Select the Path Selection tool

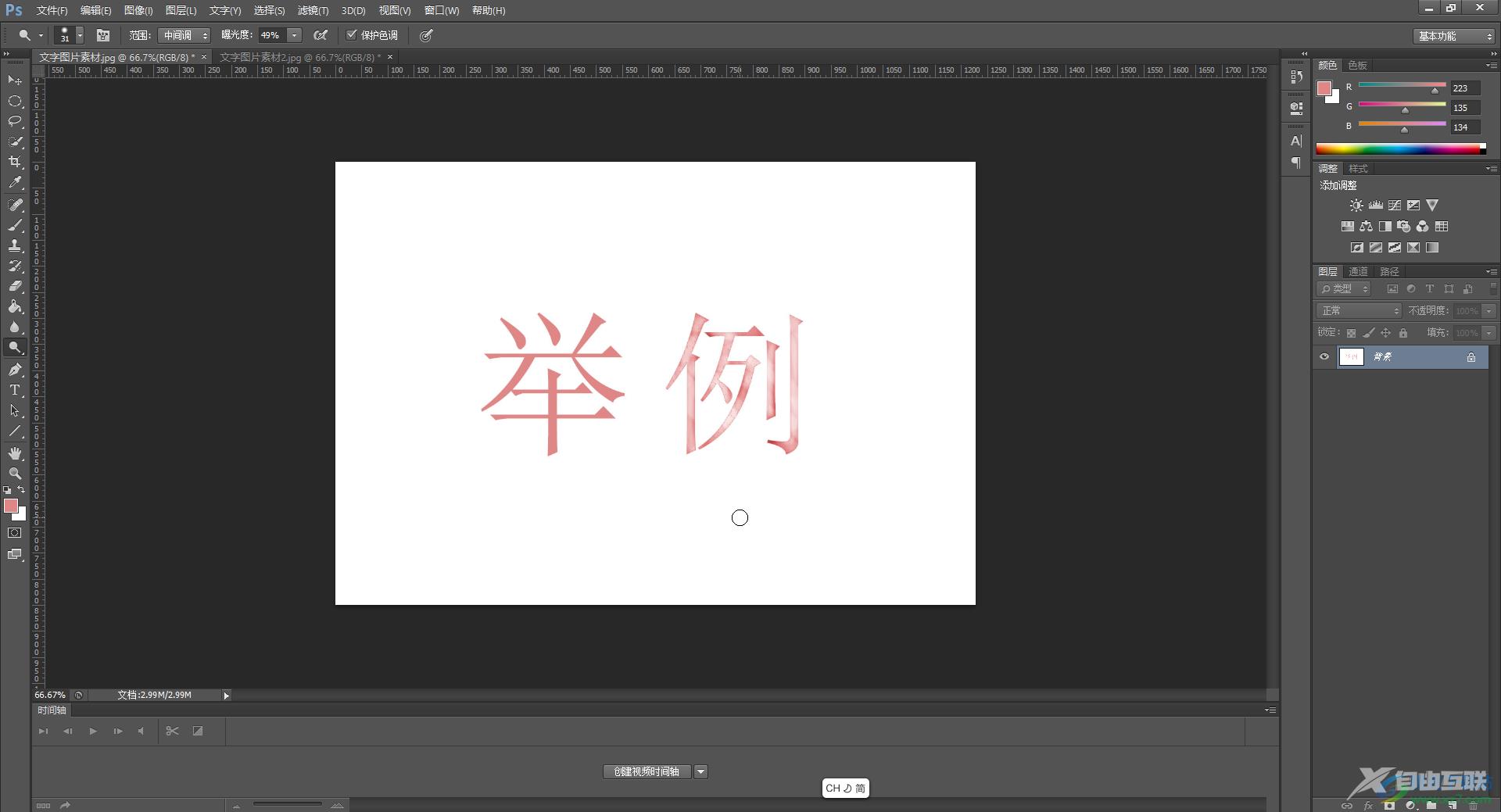point(15,410)
